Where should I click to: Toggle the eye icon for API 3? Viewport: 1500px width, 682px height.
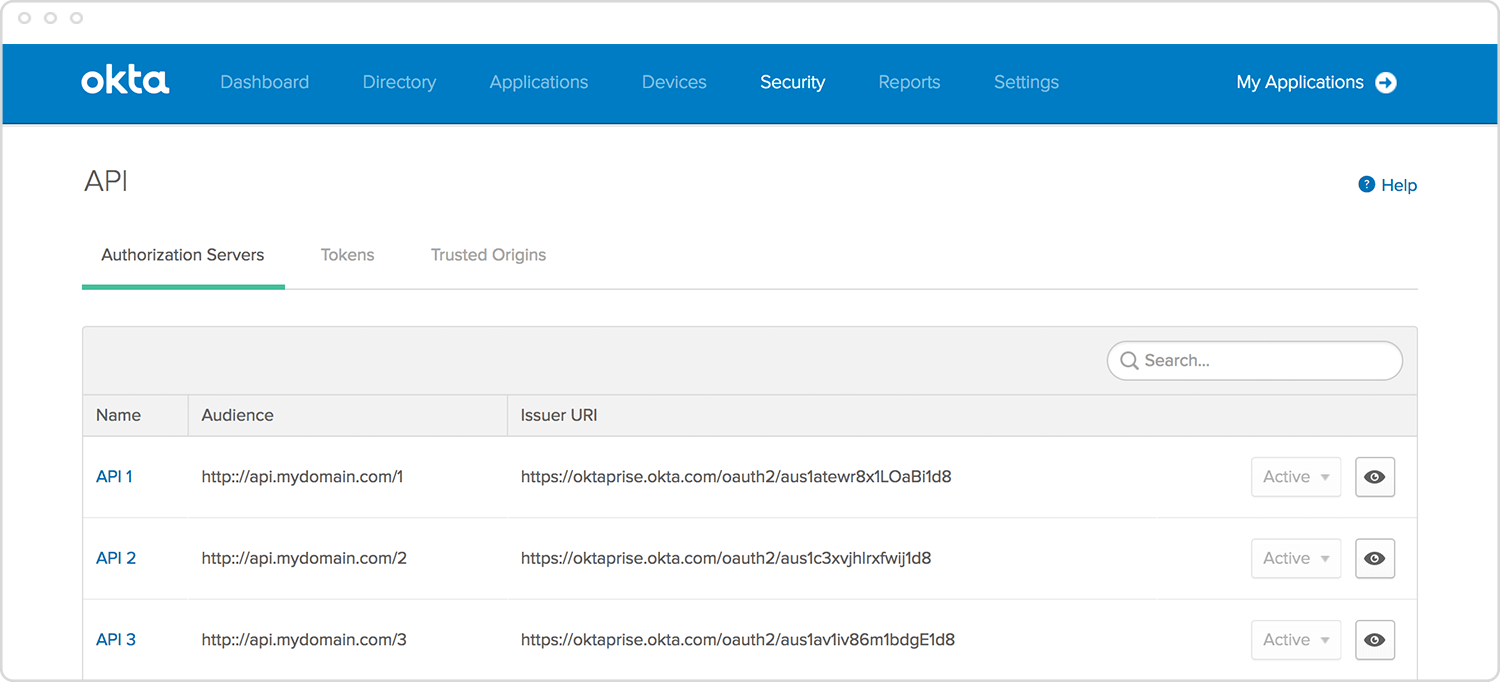[1374, 640]
